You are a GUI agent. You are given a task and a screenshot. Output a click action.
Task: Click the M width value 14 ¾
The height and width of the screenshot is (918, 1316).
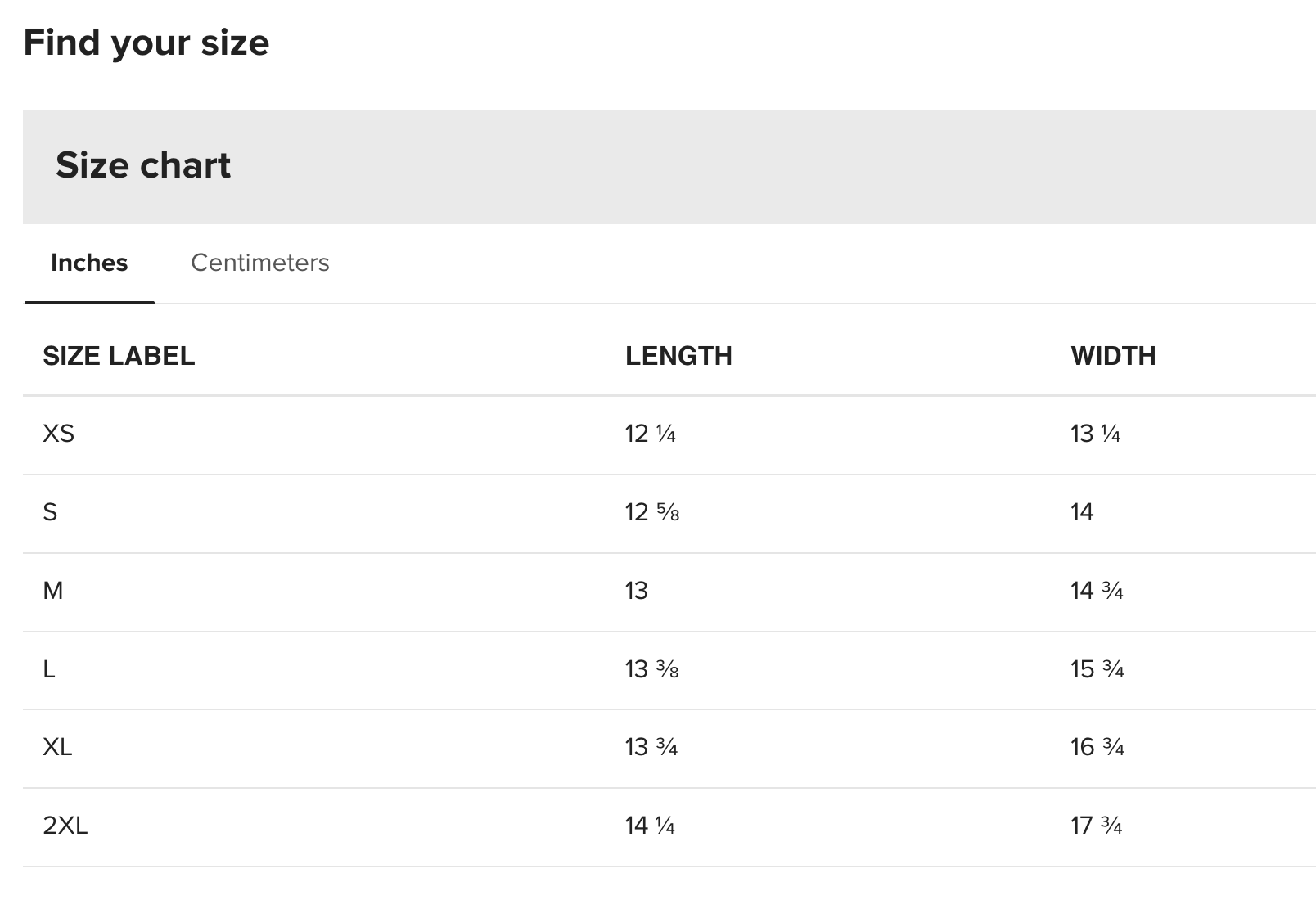coord(1097,591)
